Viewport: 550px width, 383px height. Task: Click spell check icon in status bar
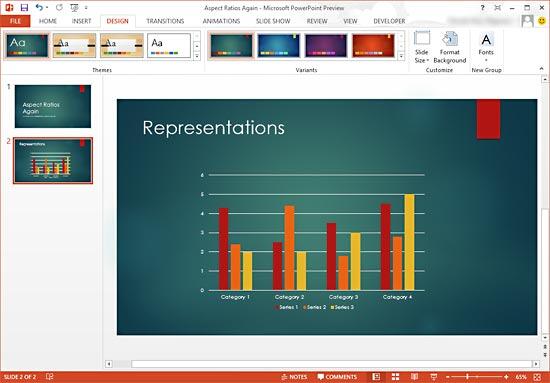coord(49,377)
